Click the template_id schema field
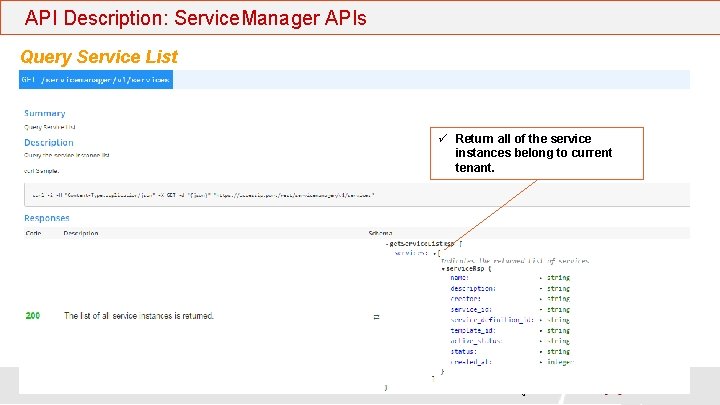Viewport: 720px width, 405px height. tap(468, 330)
